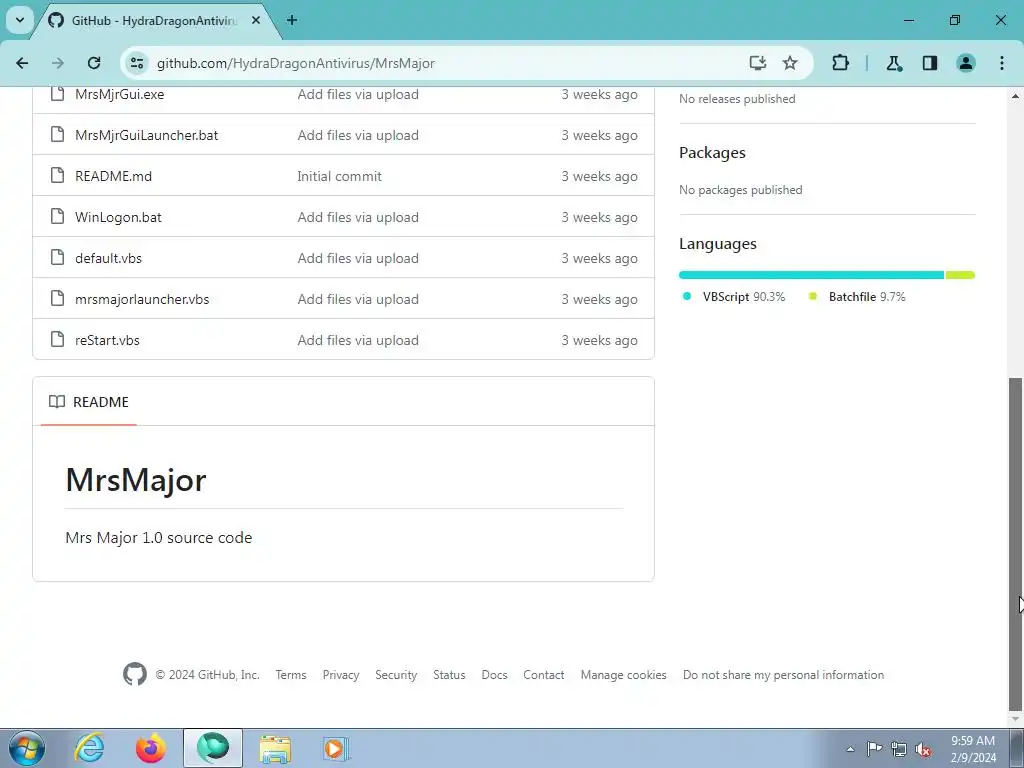Select the GitHub HydraDragonAntivirus tab
1024x768 pixels.
click(x=153, y=21)
